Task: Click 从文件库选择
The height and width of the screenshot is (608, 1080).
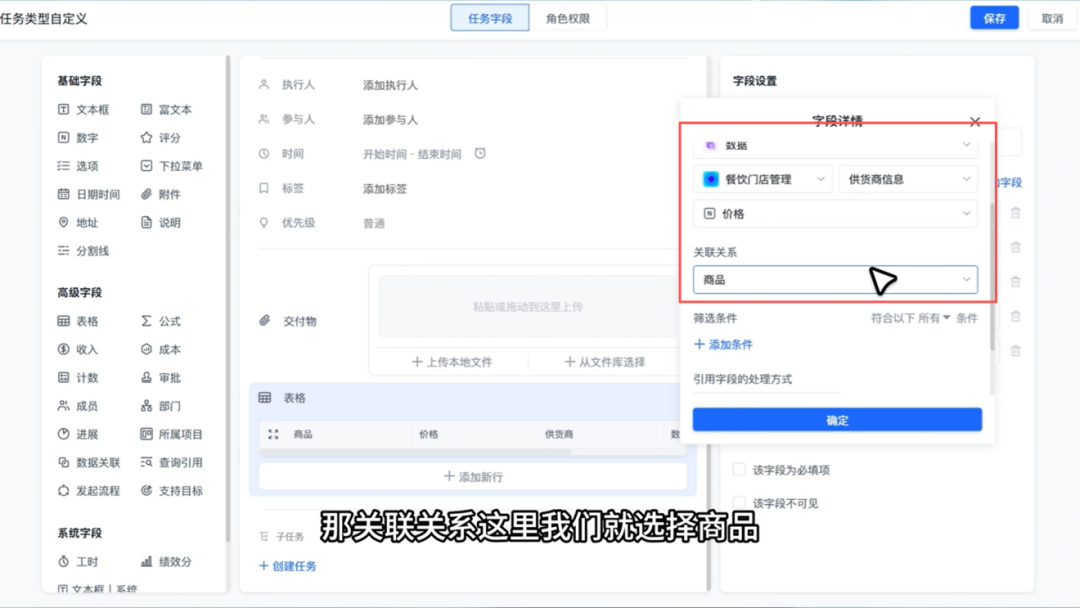Action: point(605,361)
